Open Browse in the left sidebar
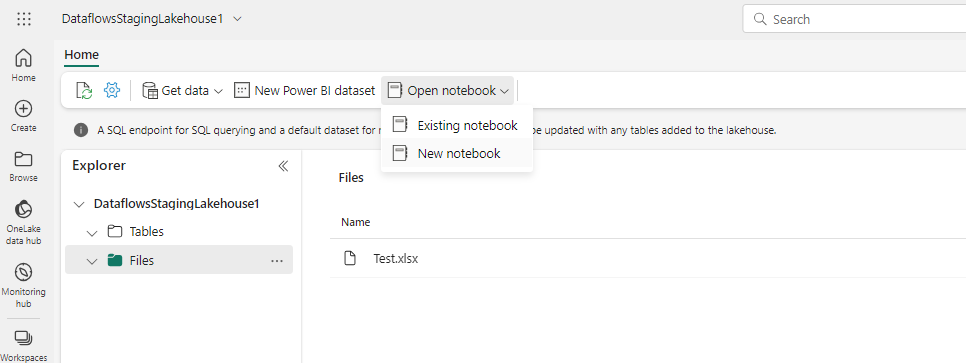966x363 pixels. tap(23, 166)
